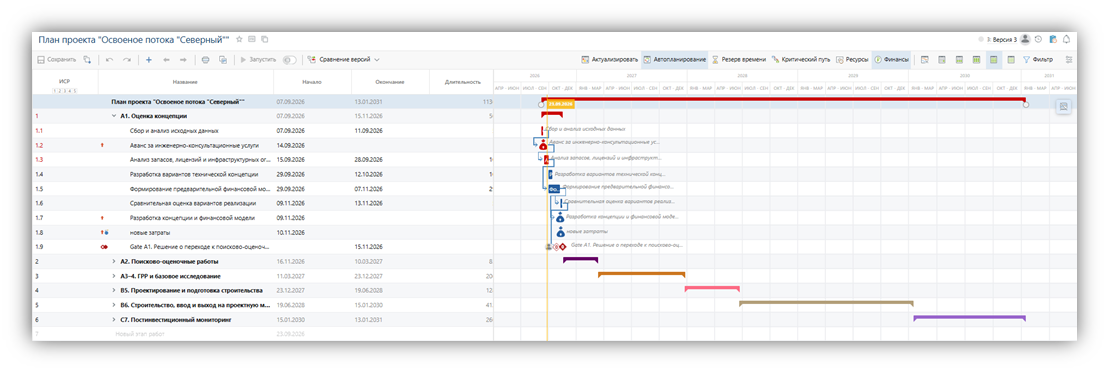Click the second view-mode table icon

click(941, 60)
